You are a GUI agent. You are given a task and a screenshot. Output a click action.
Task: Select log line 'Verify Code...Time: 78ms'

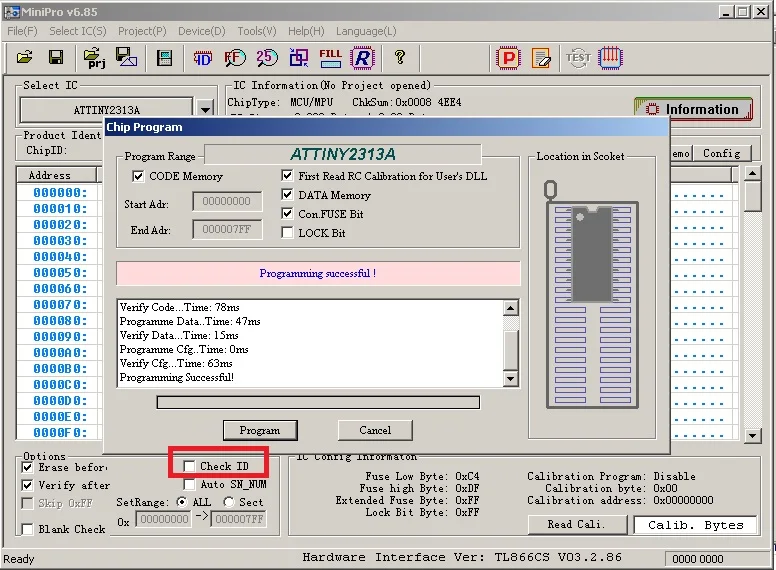point(180,307)
